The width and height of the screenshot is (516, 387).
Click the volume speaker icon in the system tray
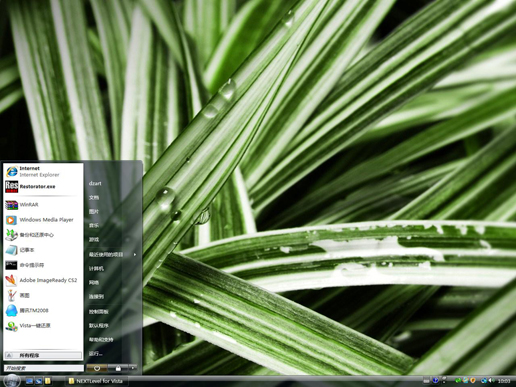click(491, 381)
